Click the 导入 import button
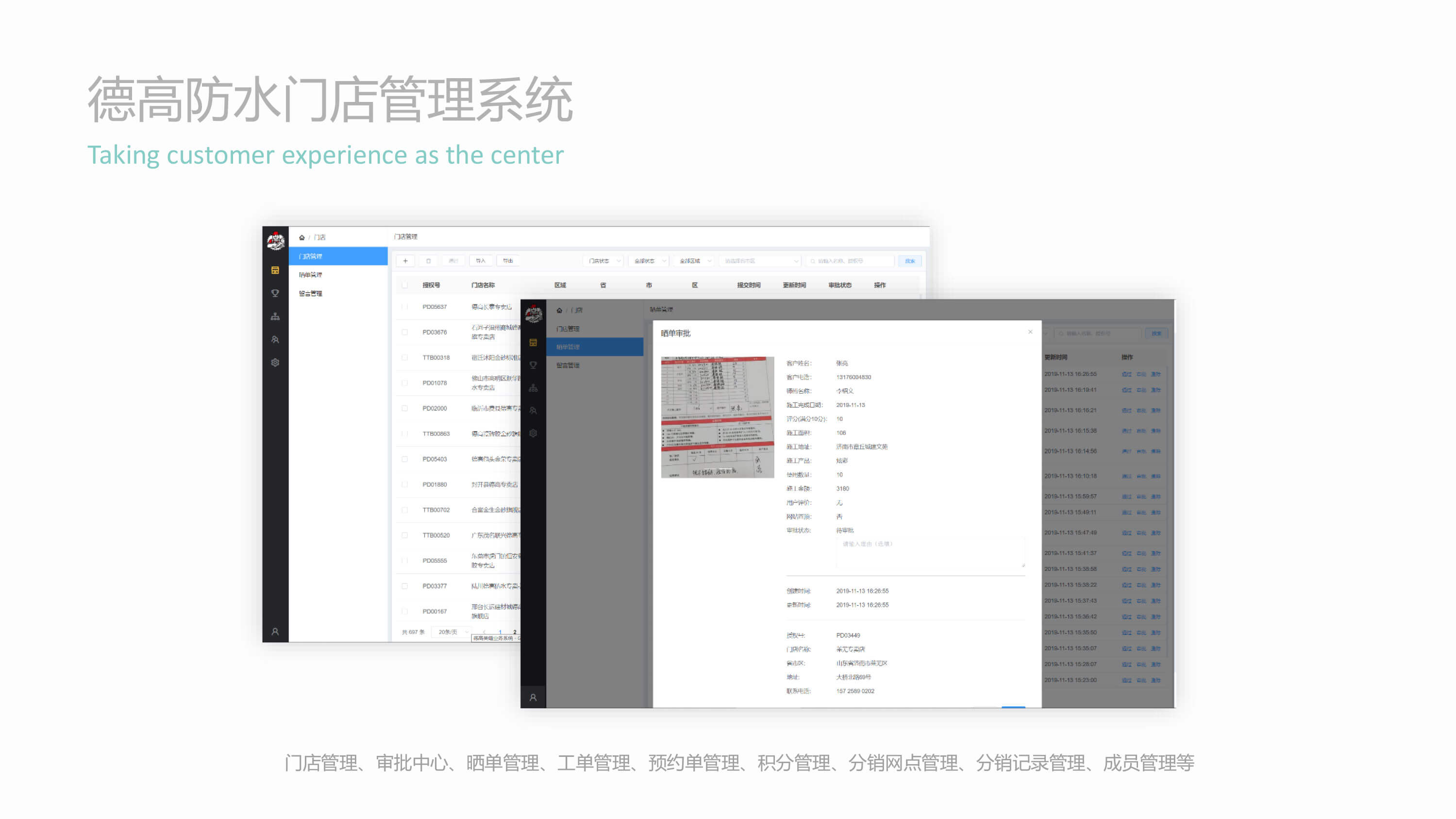Screen dimensions: 1456x819 (481, 261)
